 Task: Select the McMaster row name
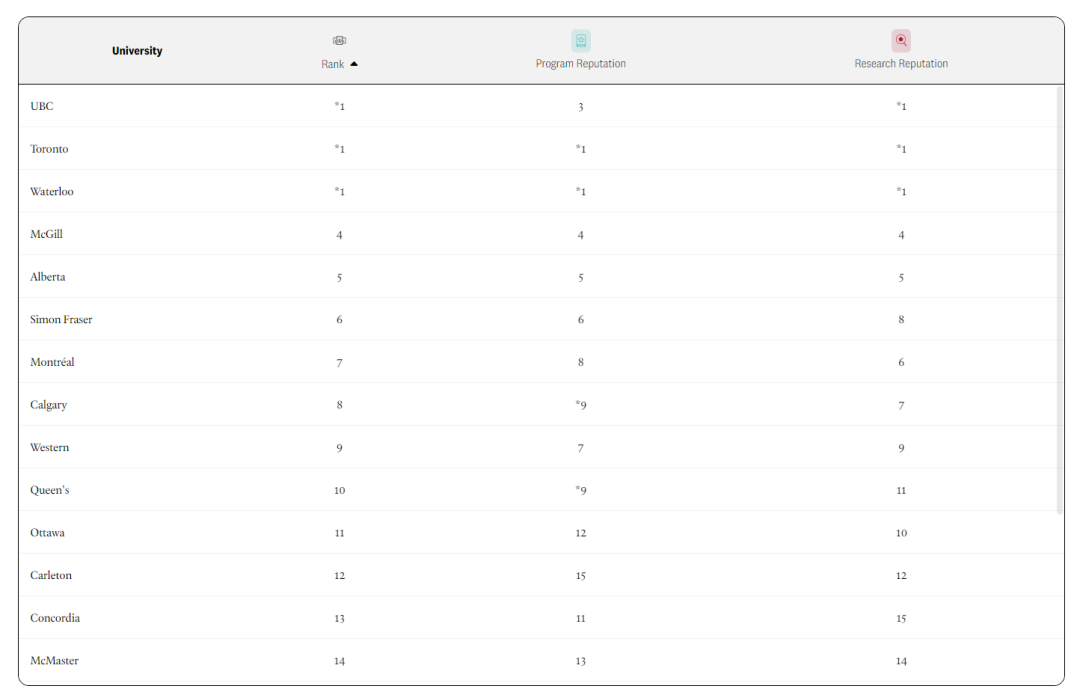[x=54, y=661]
